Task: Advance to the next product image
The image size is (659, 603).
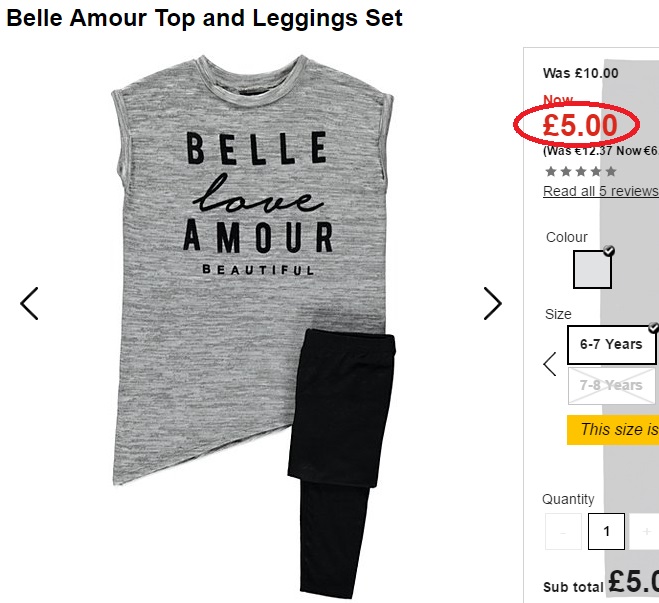Action: pos(493,303)
